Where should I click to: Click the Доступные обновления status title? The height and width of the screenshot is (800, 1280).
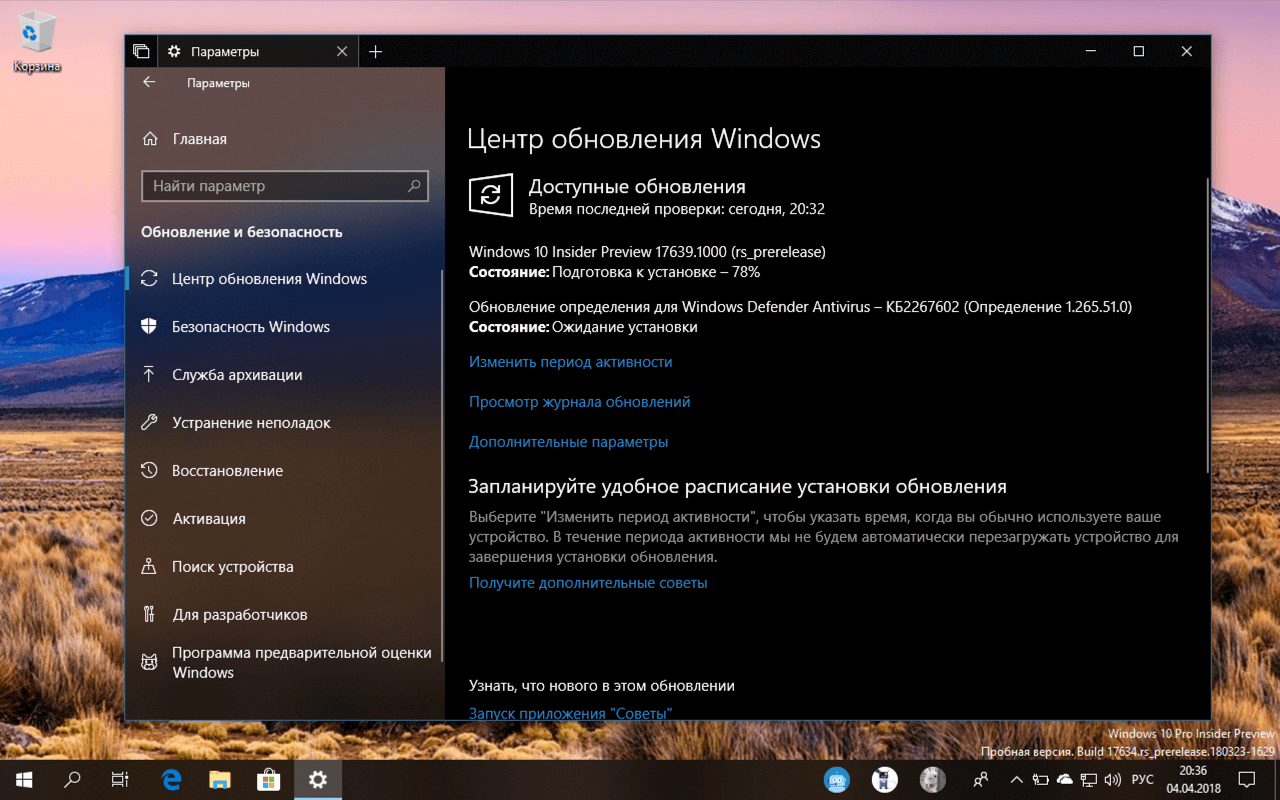tap(637, 186)
